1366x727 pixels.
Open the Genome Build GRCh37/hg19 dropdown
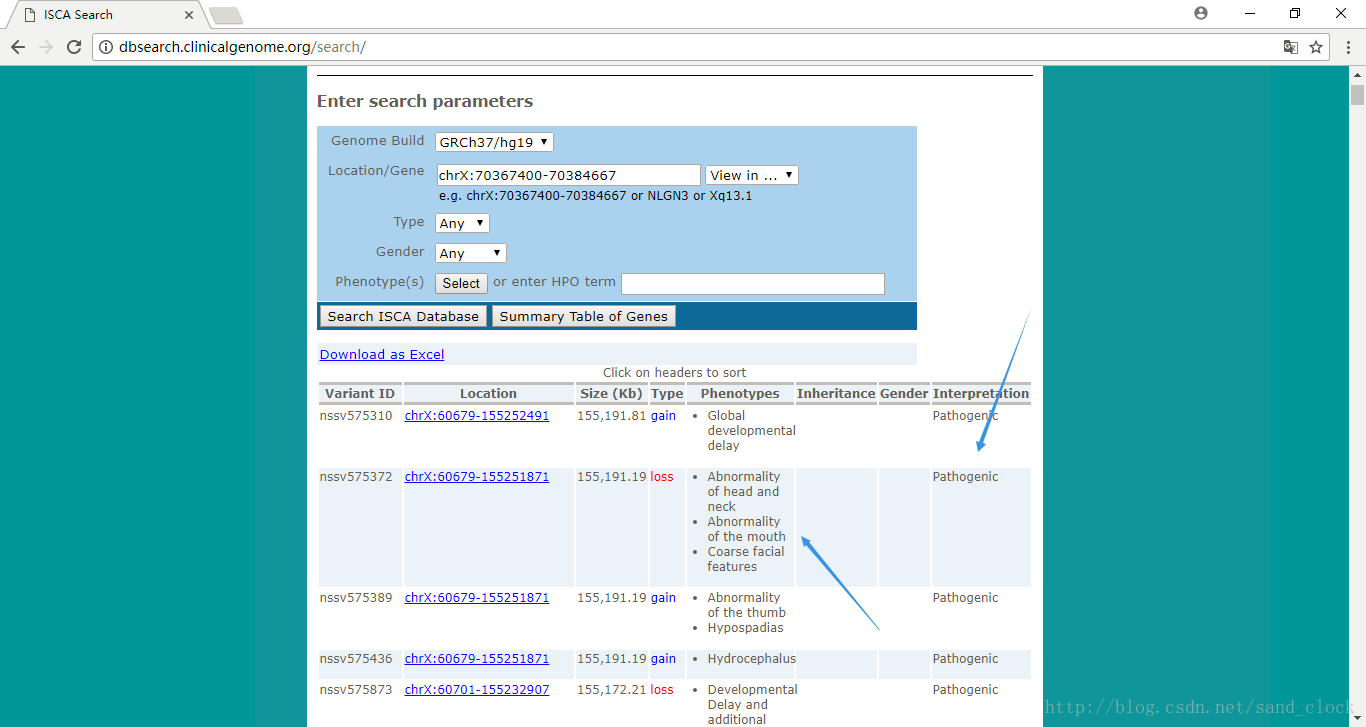coord(494,142)
